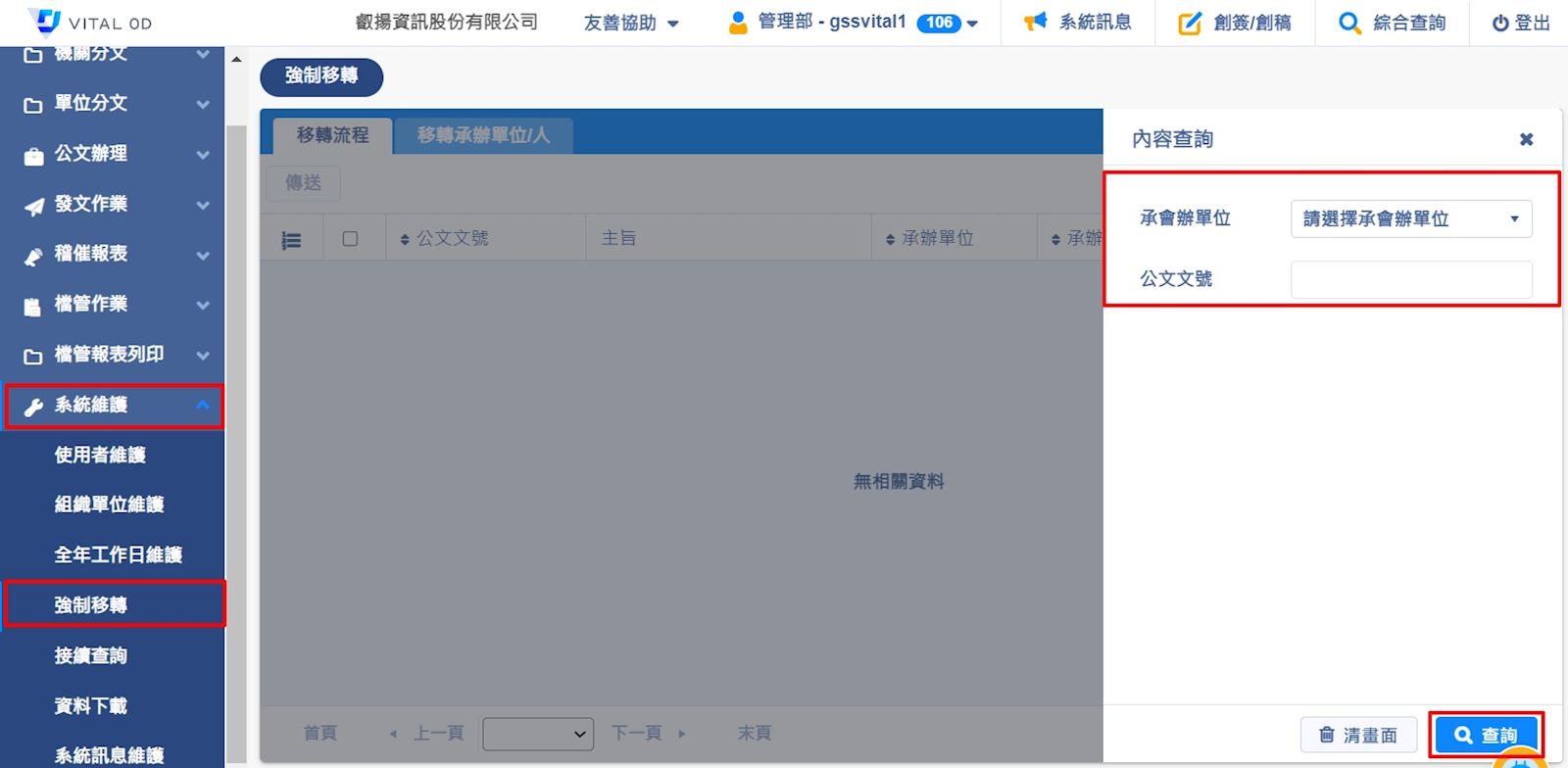Toggle the select-all checkbox in table header
This screenshot has width=1568, height=768.
(350, 239)
